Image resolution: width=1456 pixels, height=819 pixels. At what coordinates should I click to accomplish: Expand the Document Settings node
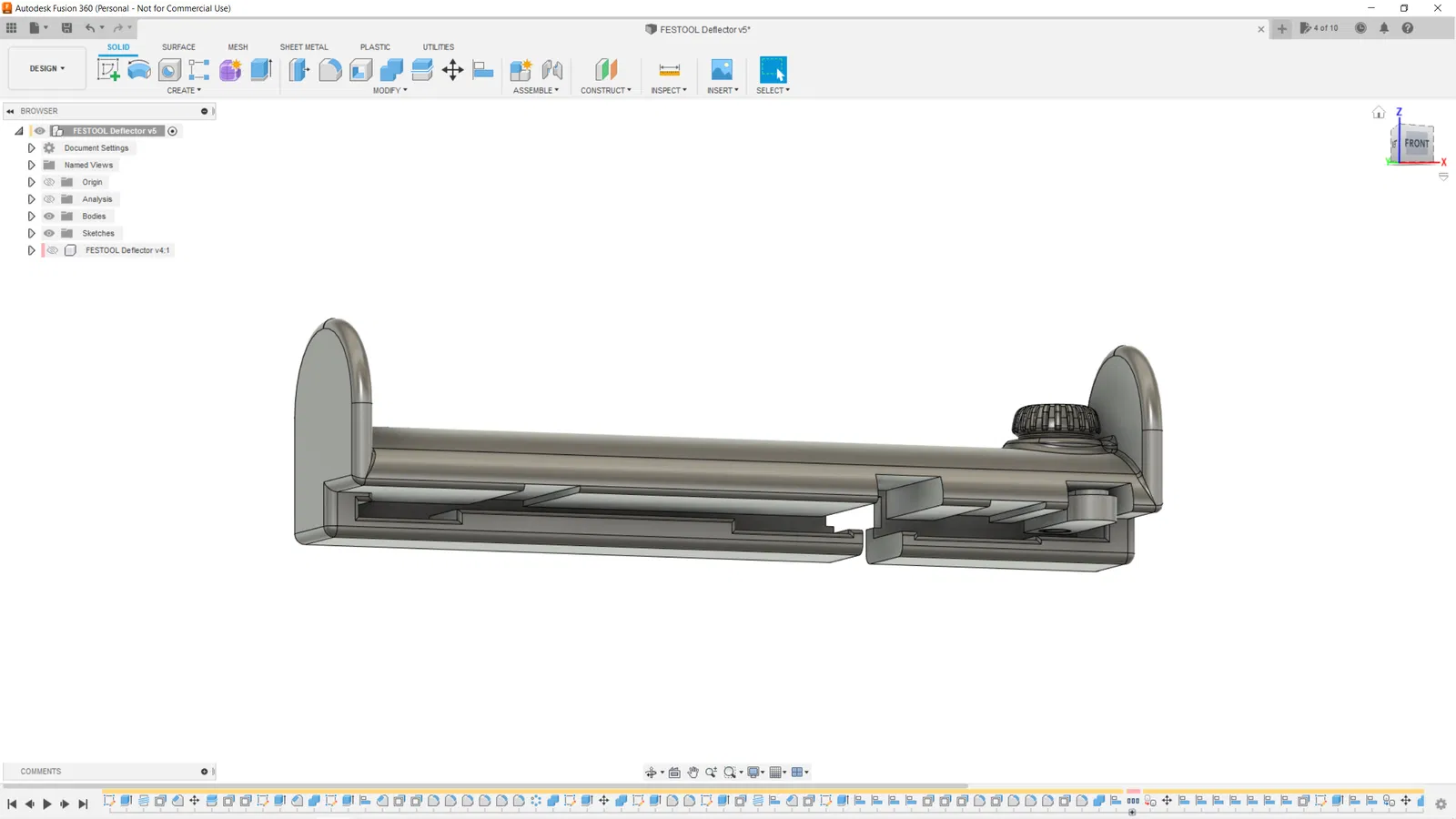click(31, 148)
